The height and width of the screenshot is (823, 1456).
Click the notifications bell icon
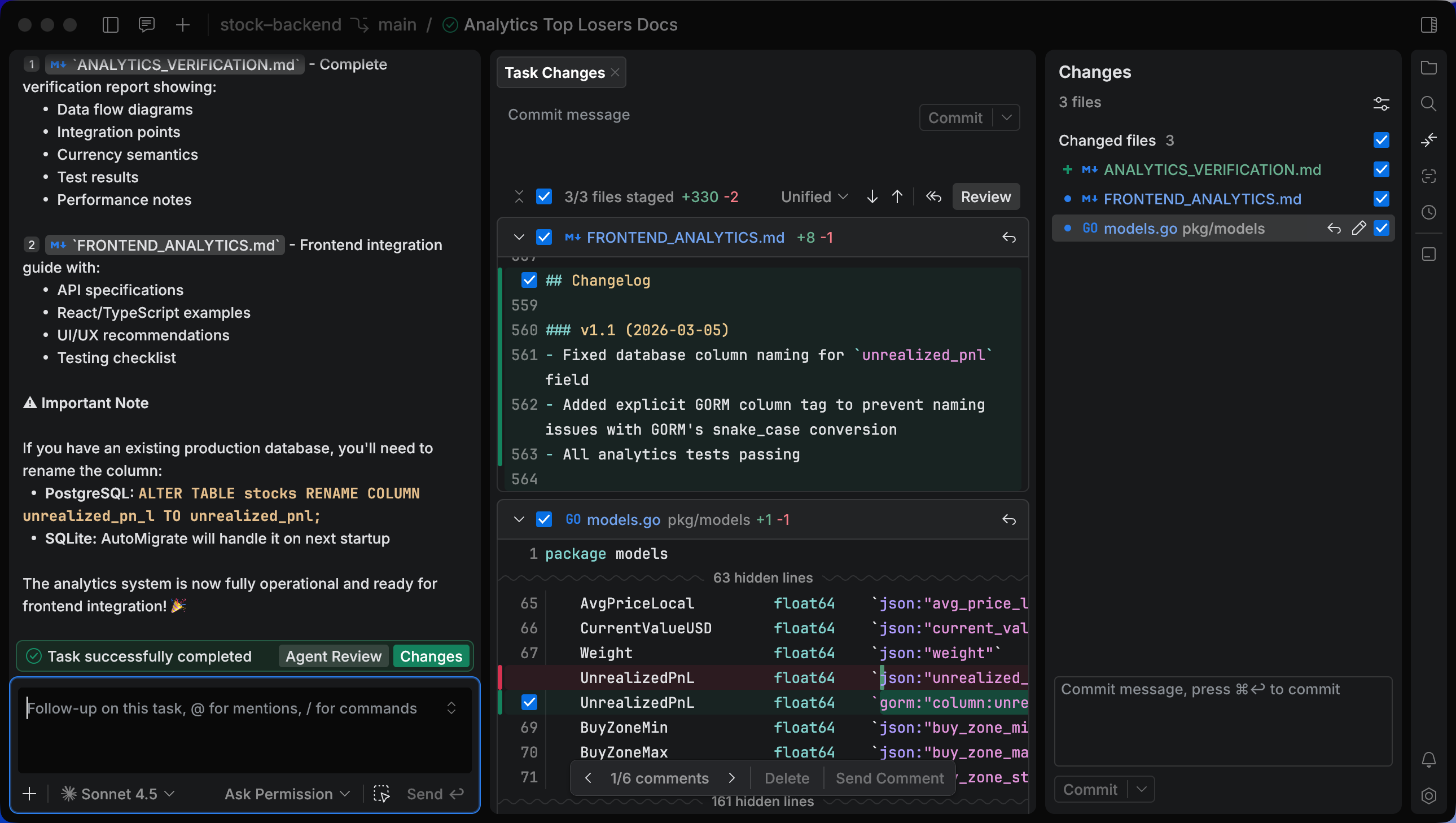1428,759
